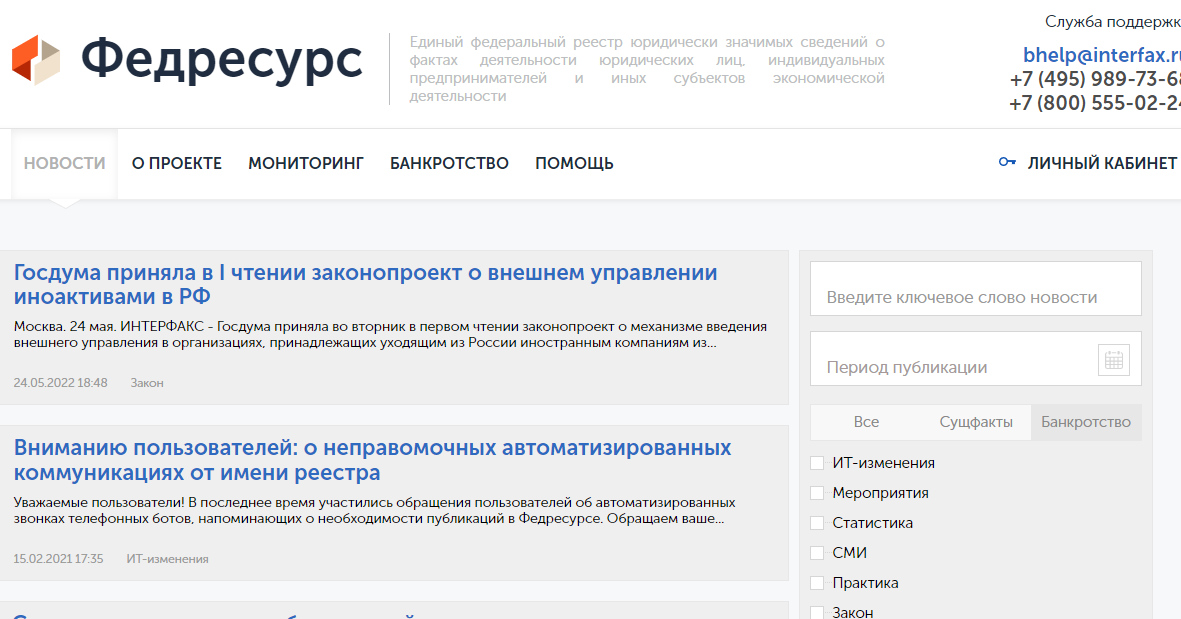Click the Уважаемые пользователи summary text
Viewport: 1181px width, 619px height.
pos(374,510)
